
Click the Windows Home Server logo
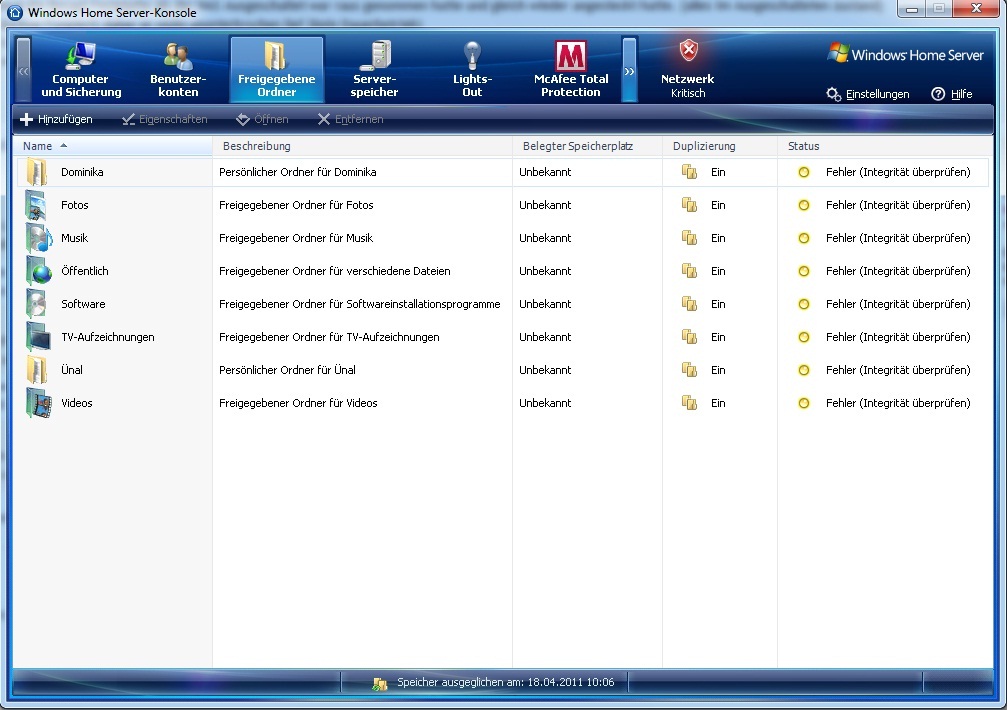[x=906, y=55]
